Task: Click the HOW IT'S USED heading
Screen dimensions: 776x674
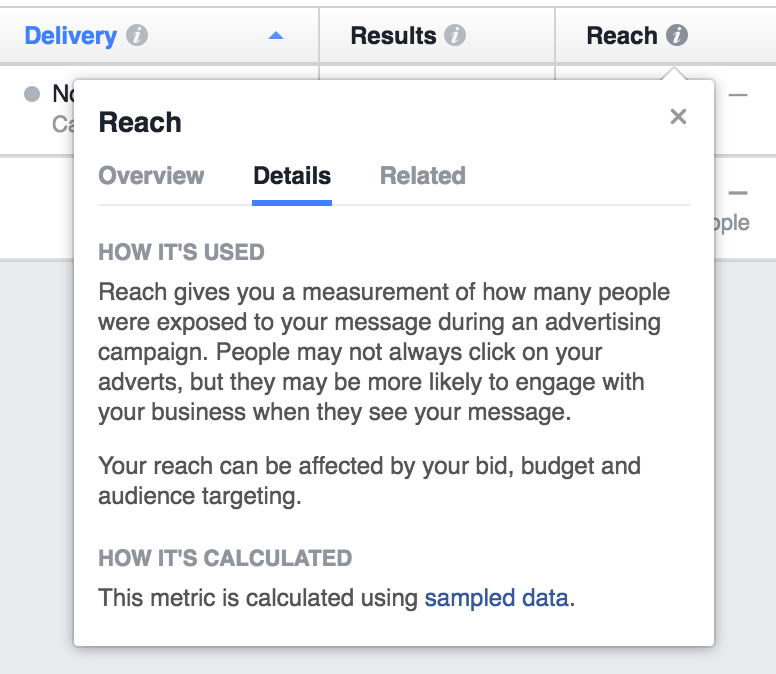Action: point(181,252)
